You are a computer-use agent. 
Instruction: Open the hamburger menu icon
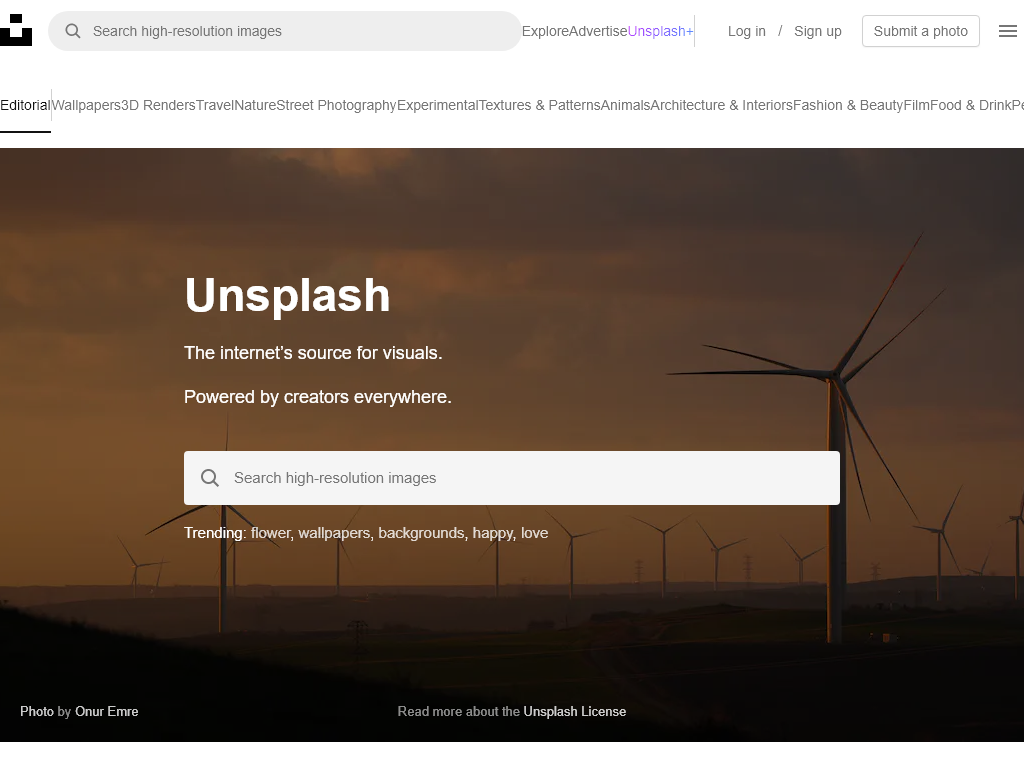(1008, 31)
